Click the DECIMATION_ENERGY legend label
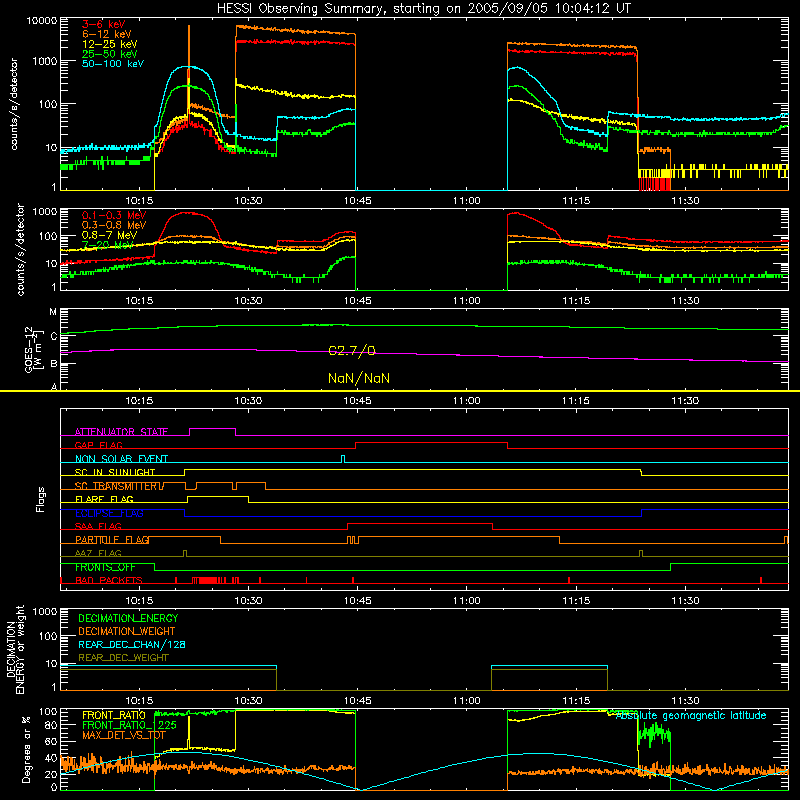Screen dimensions: 800x800 click(x=128, y=618)
